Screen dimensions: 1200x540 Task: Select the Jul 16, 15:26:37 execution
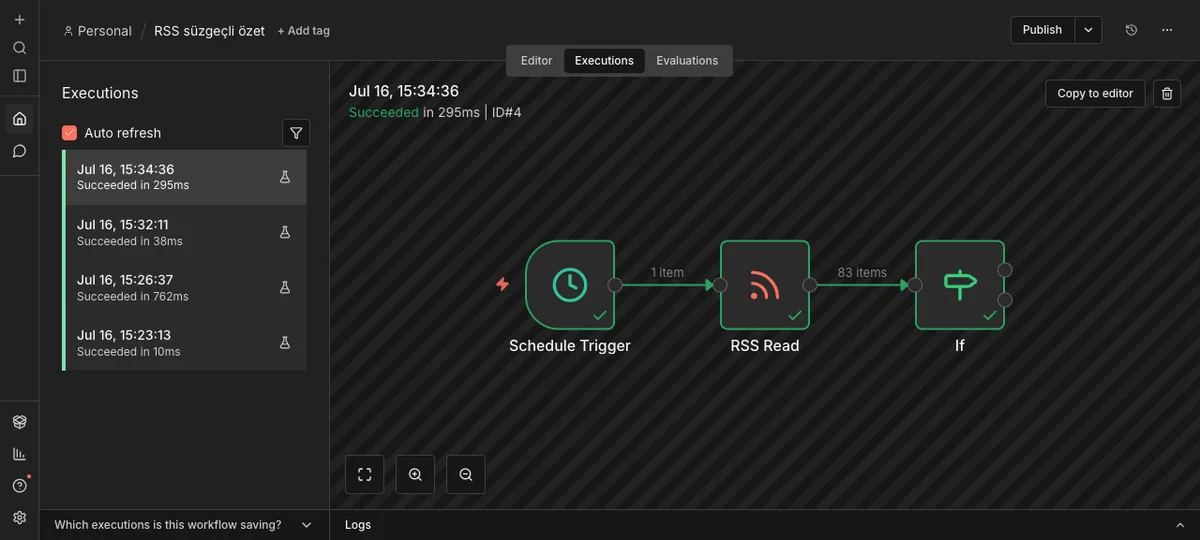tap(186, 288)
